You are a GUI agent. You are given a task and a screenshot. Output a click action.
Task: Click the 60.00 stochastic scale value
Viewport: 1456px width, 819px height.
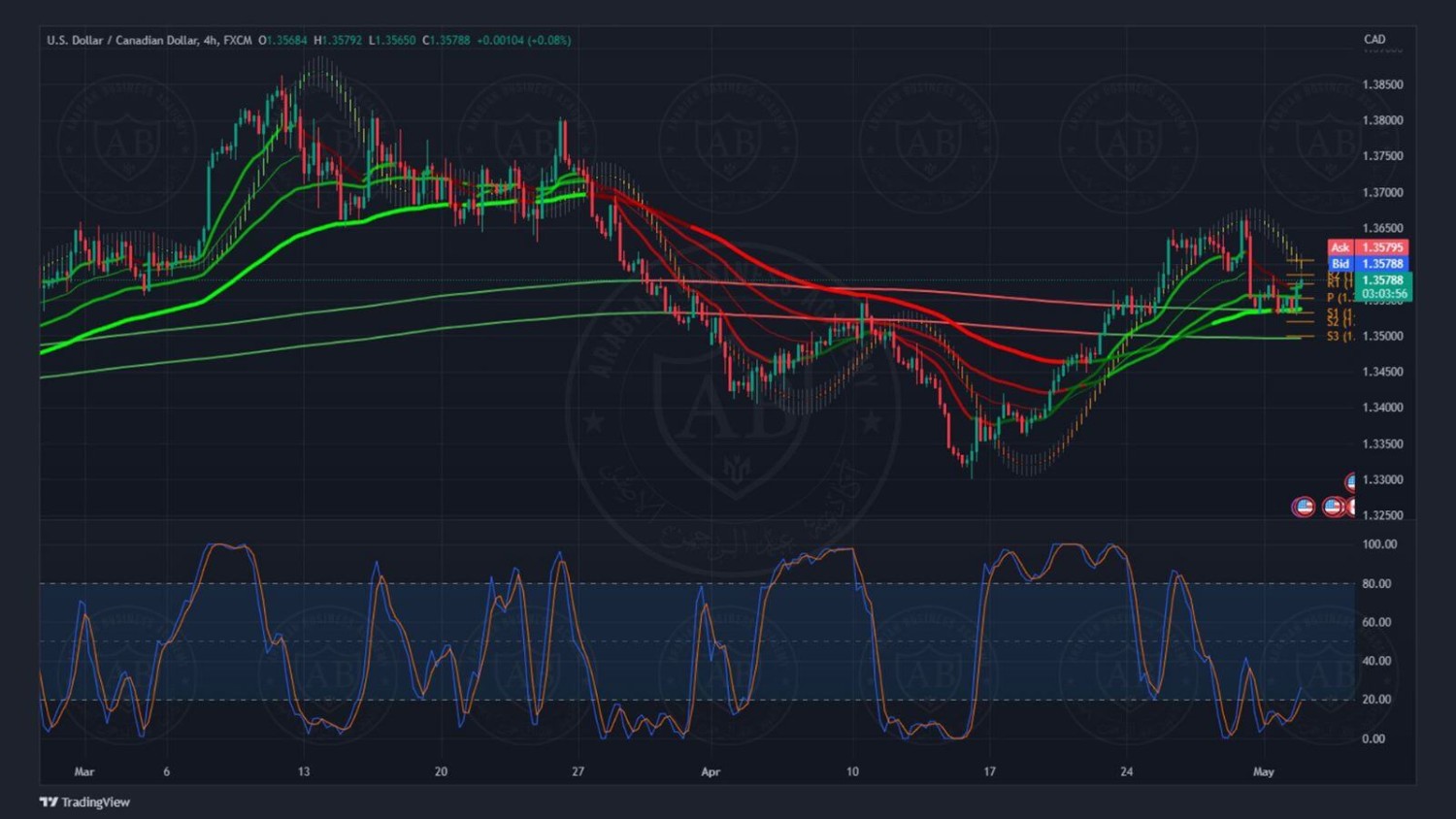click(x=1376, y=622)
